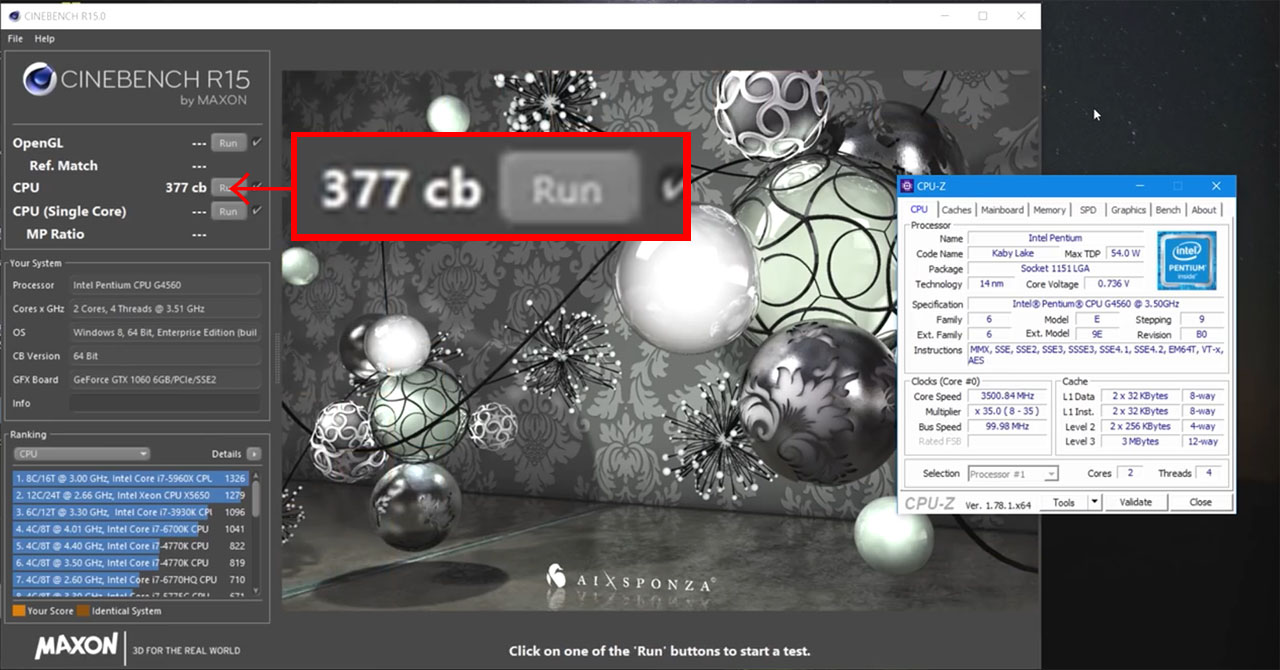Select ranking row Core i7-5960X

pyautogui.click(x=130, y=478)
